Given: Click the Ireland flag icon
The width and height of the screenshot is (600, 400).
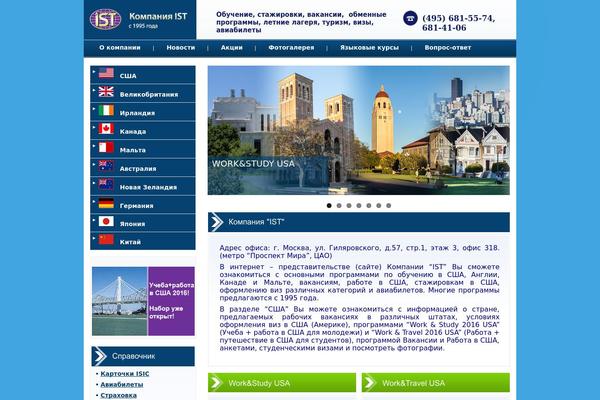Looking at the screenshot, I should tap(106, 110).
